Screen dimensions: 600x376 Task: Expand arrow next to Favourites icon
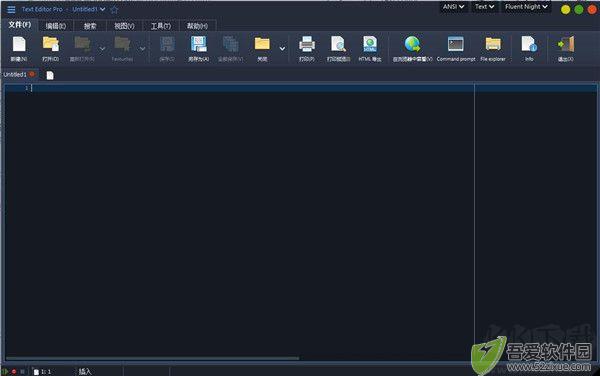tap(142, 49)
